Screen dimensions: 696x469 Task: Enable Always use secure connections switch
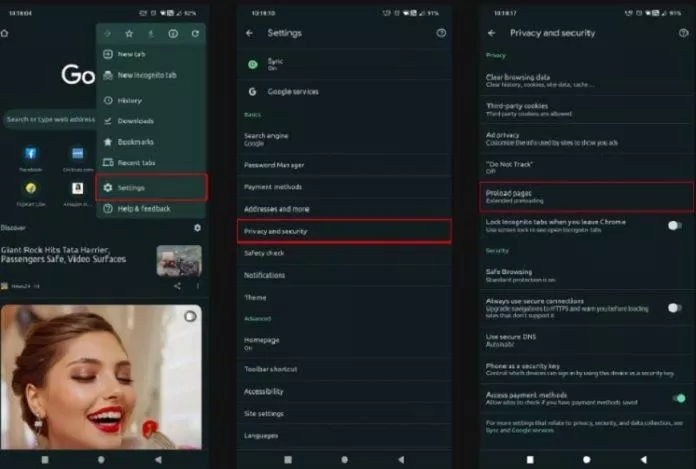675,307
